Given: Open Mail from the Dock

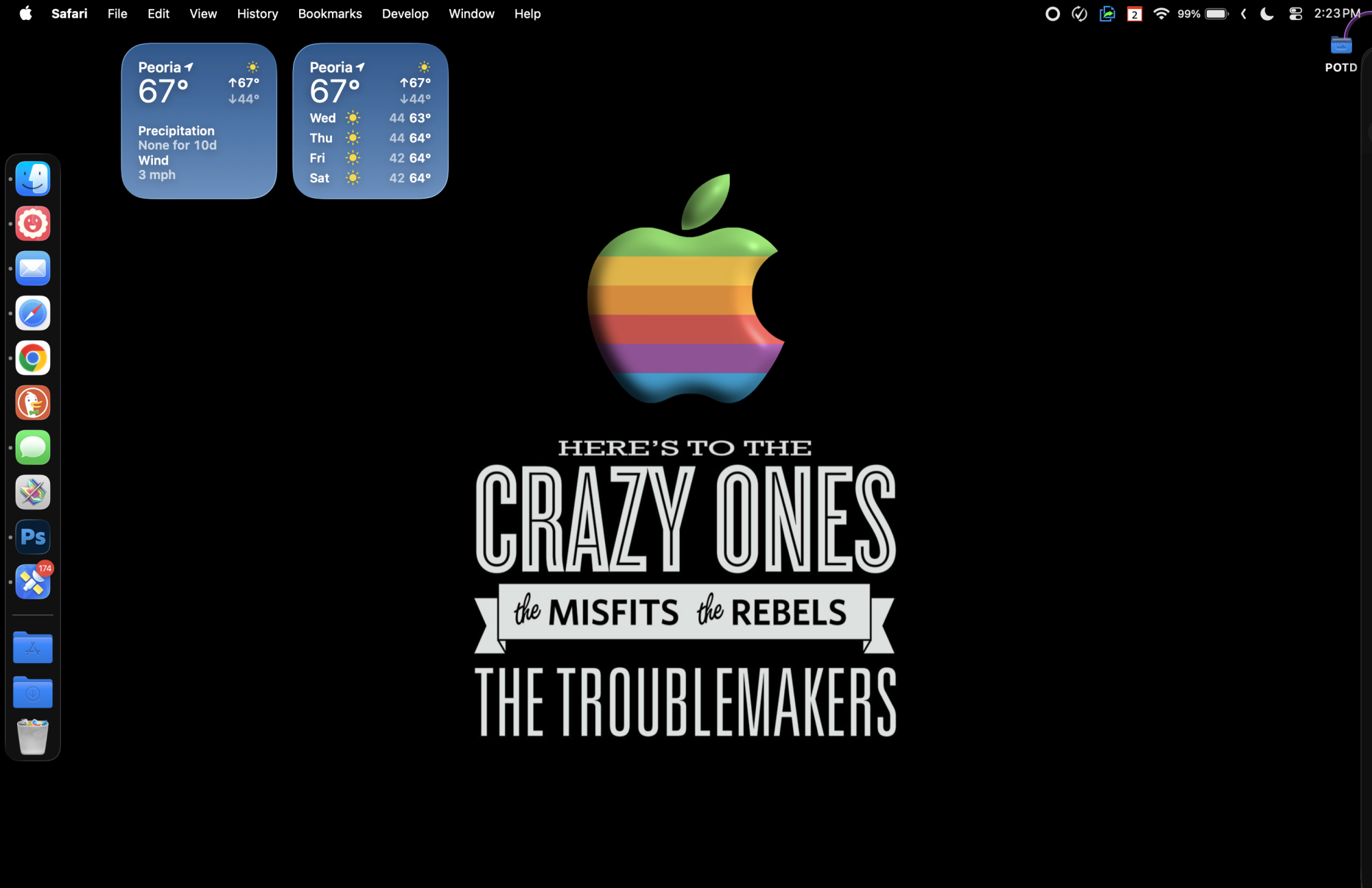Looking at the screenshot, I should (32, 268).
